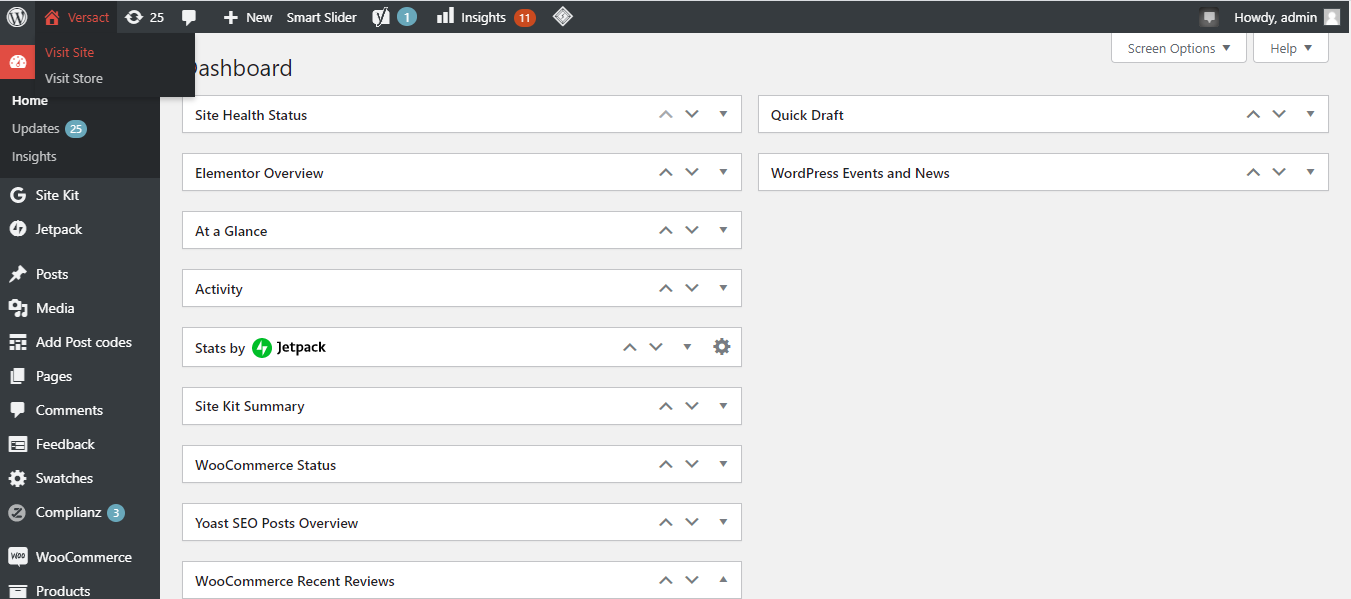Select Visit Store from the site menu
This screenshot has width=1351, height=599.
click(x=74, y=78)
